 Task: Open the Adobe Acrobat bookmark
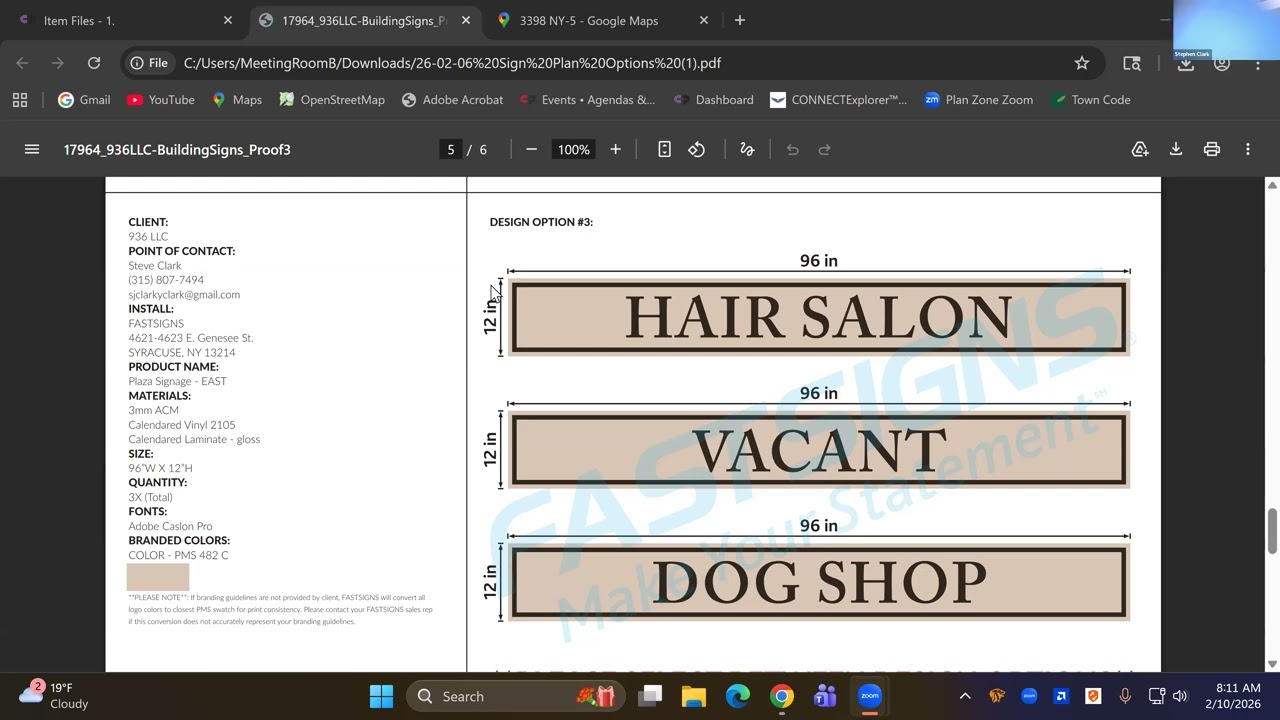pos(452,100)
